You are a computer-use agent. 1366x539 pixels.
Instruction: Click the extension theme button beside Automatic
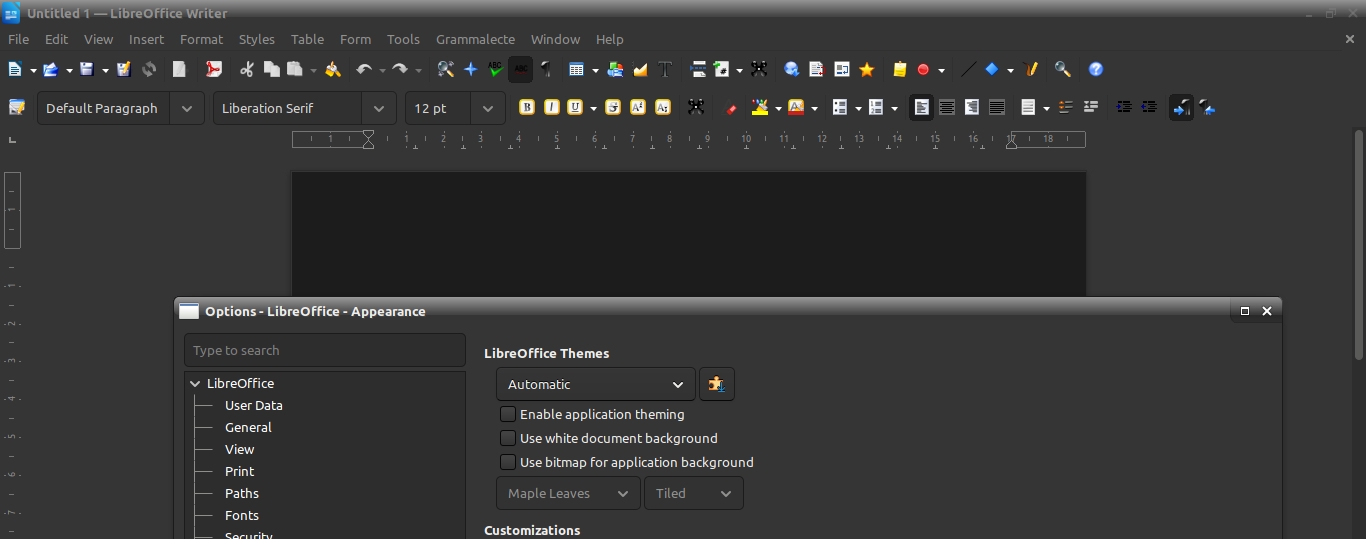(716, 384)
